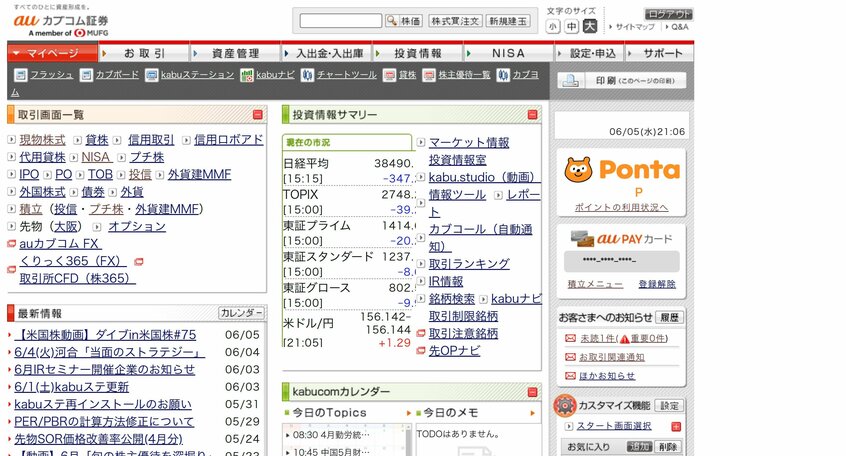Focus the stock search input field
Image resolution: width=846 pixels, height=456 pixels.
tap(340, 21)
